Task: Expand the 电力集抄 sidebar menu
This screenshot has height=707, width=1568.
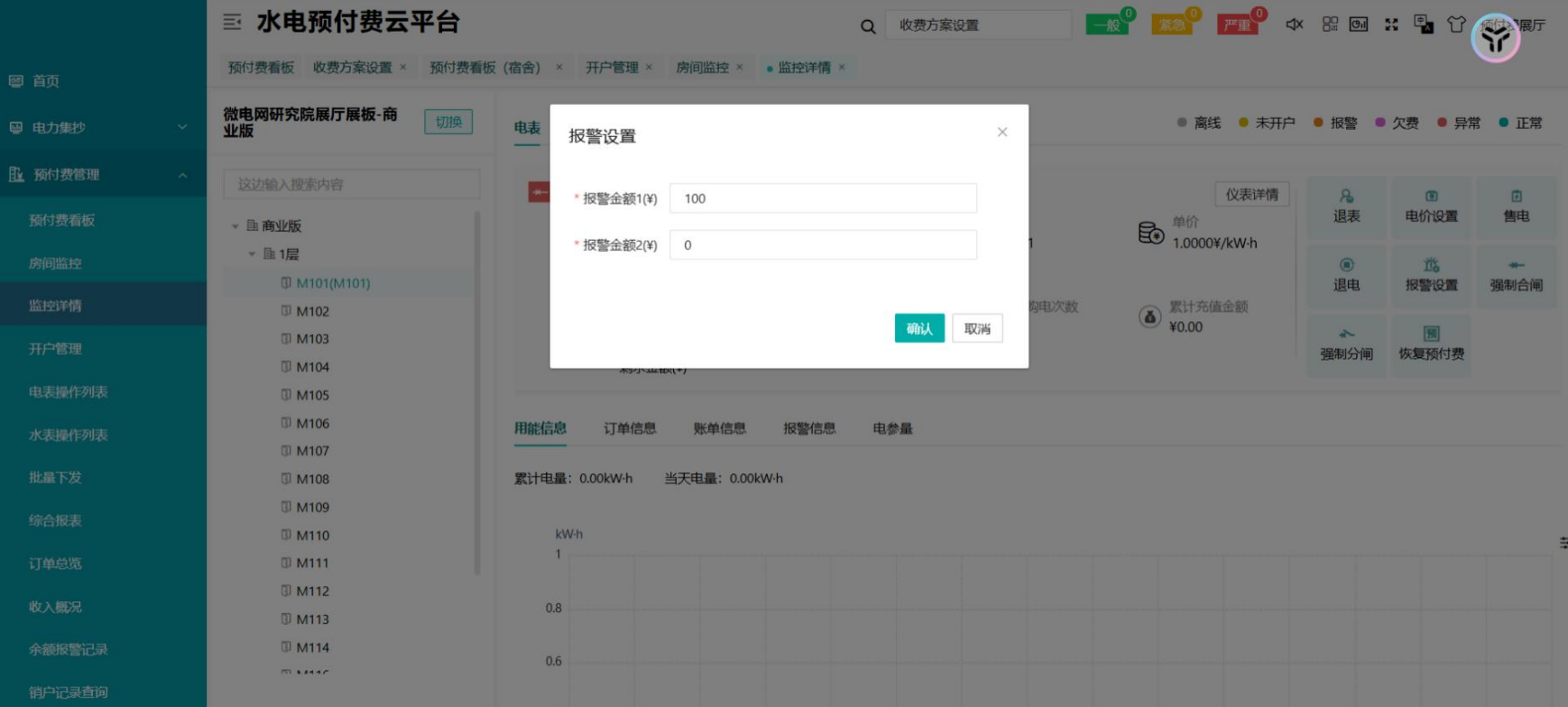Action: (x=103, y=127)
